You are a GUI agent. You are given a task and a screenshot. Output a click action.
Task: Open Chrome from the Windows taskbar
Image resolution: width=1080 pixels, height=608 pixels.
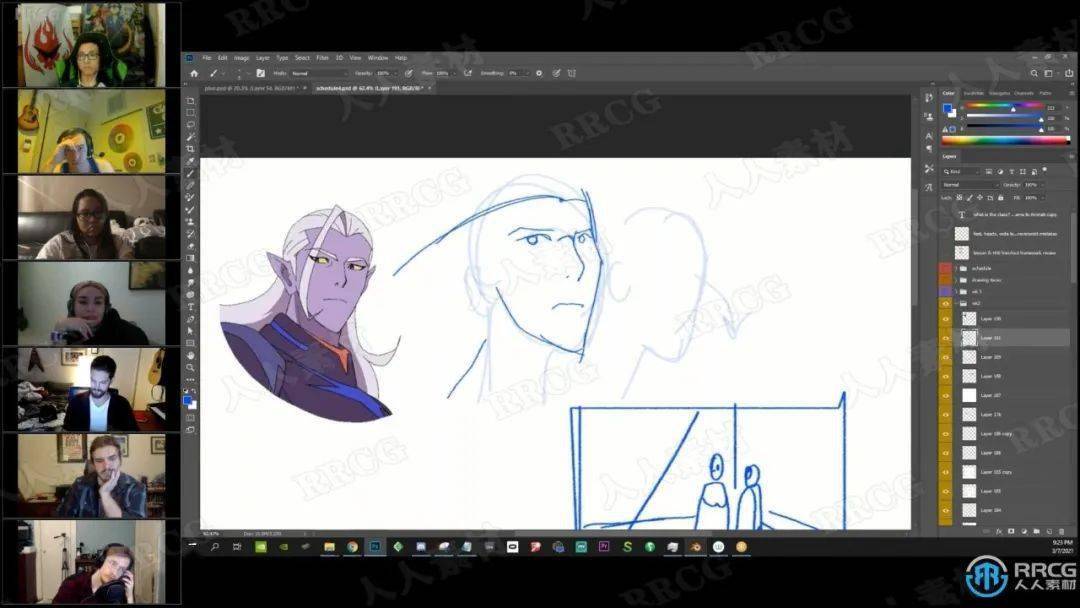353,547
